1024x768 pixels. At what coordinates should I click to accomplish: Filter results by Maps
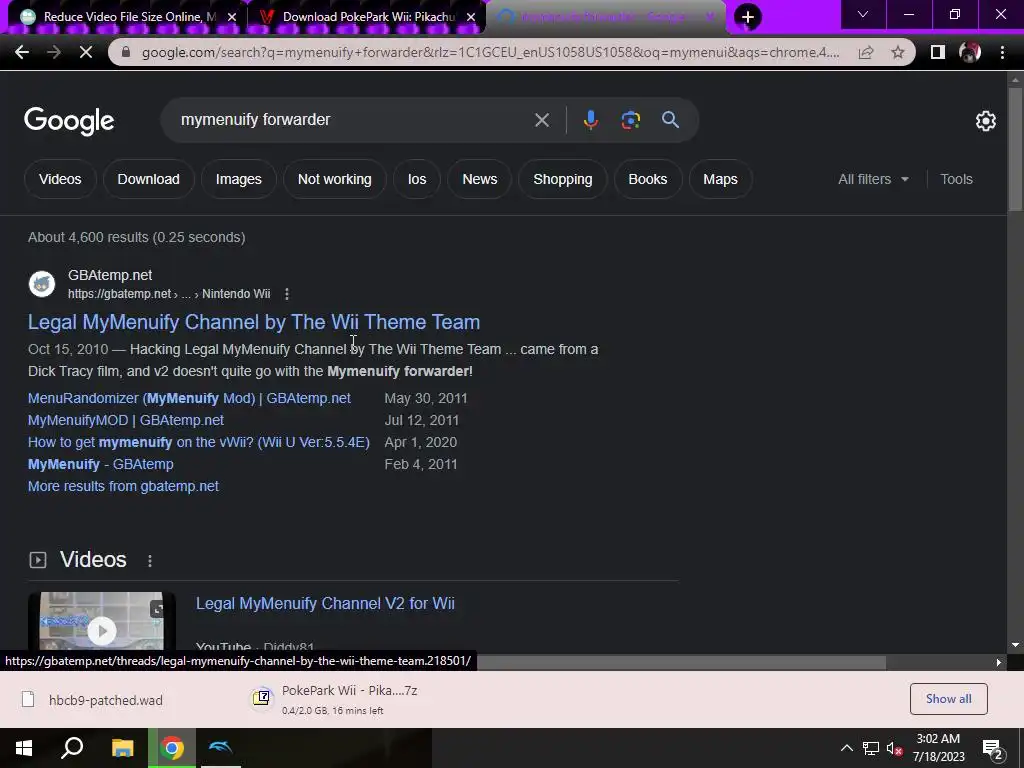tap(720, 179)
